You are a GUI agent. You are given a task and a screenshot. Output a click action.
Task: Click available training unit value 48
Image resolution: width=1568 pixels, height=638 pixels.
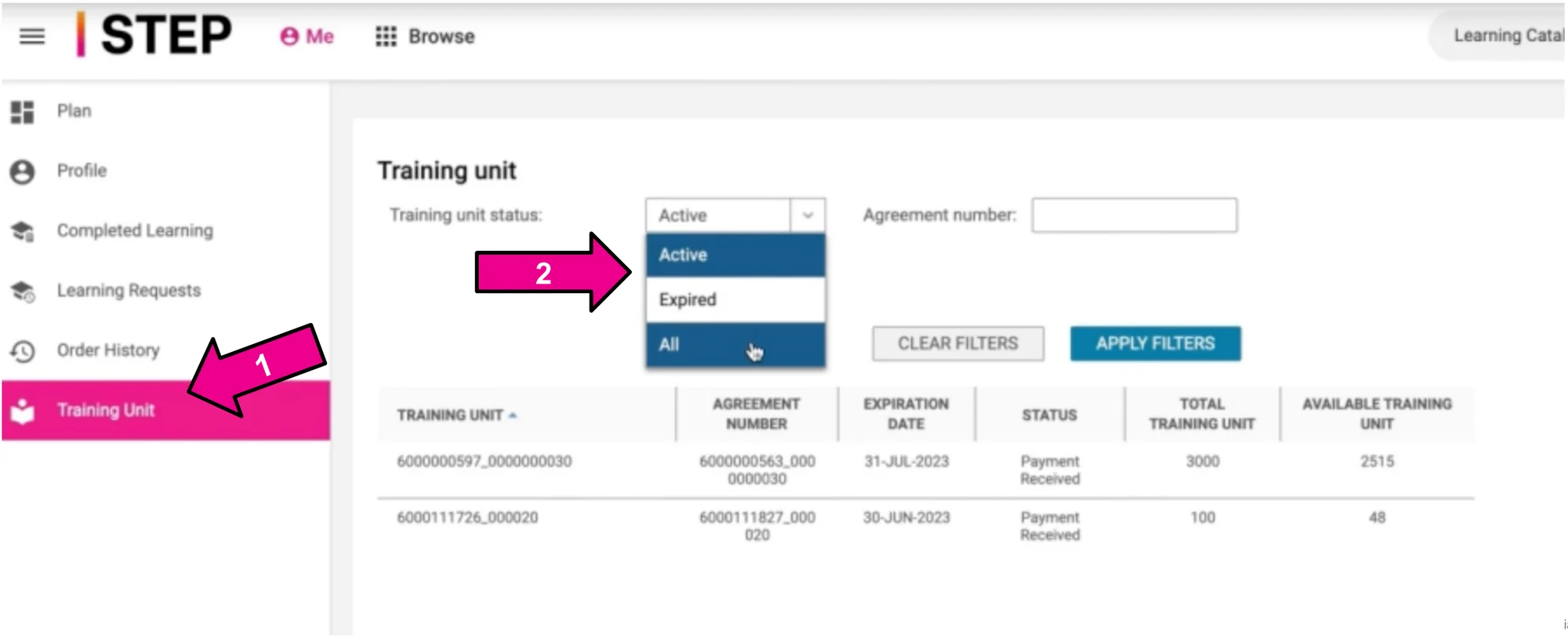pos(1377,518)
